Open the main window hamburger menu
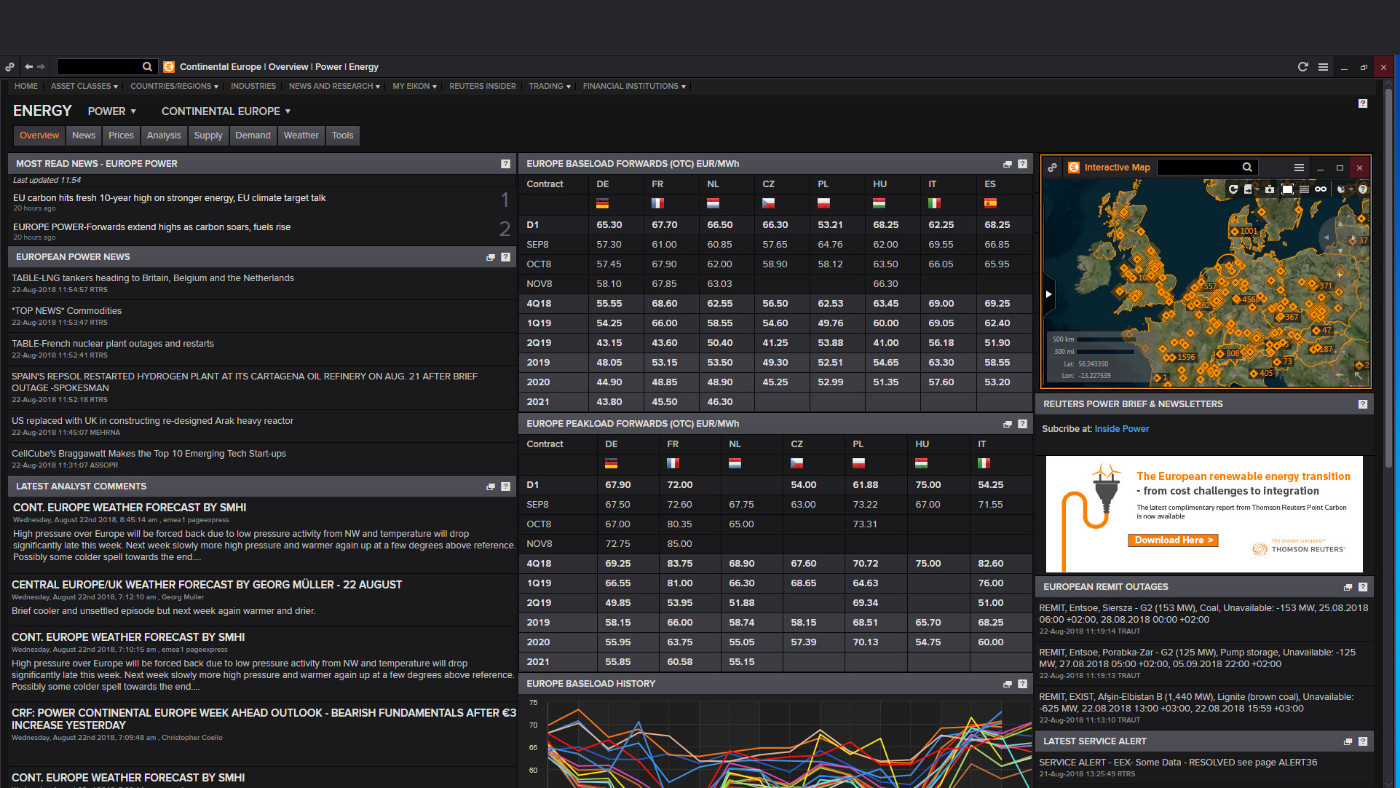 click(1323, 67)
